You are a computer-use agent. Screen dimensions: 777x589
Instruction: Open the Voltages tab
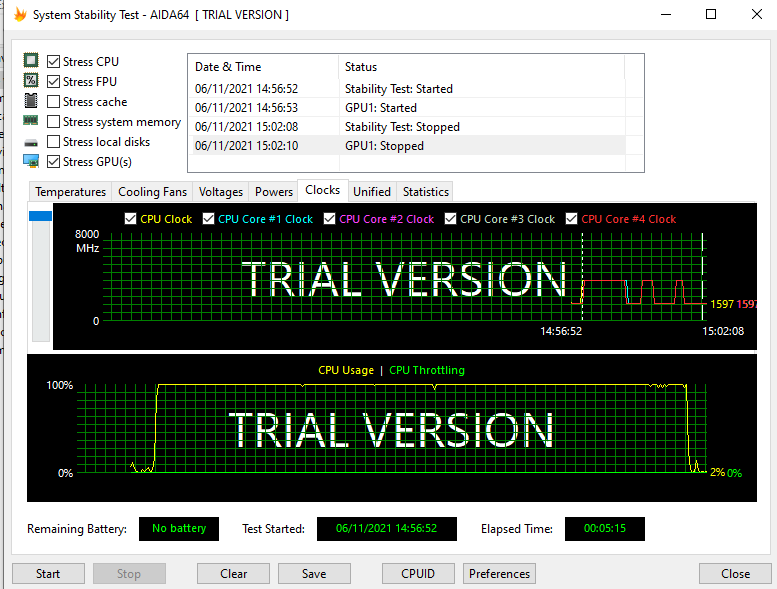(x=221, y=192)
